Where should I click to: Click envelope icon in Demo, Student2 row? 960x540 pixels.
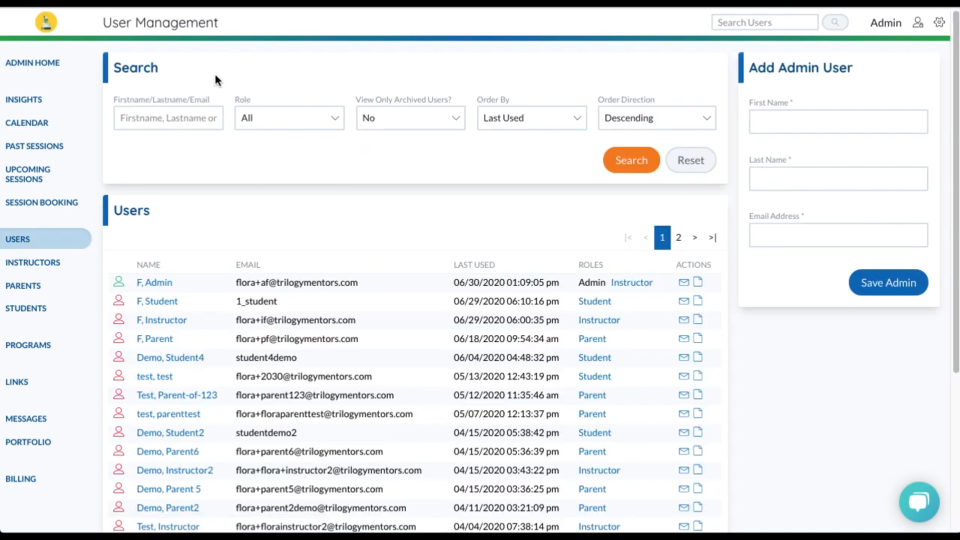click(x=683, y=432)
